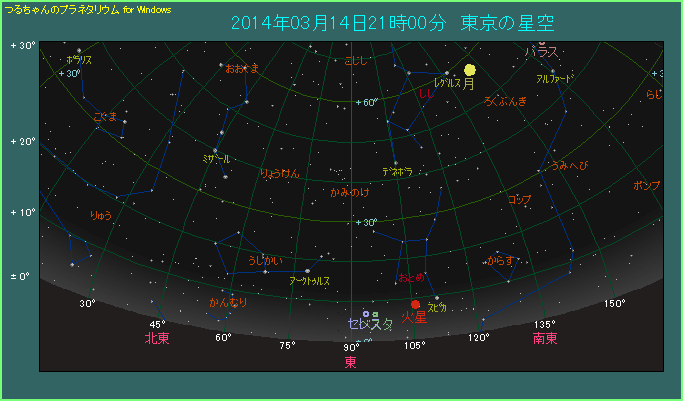
Task: Select the からす constellation label
Action: tap(500, 261)
